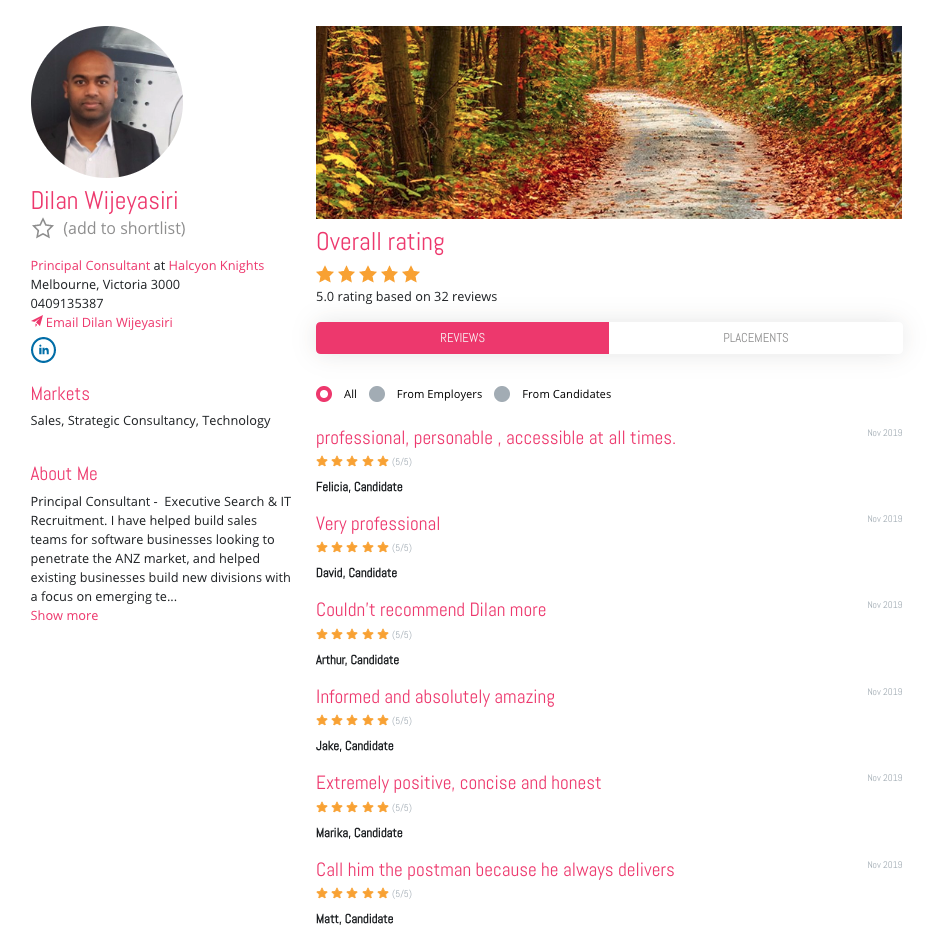Select the From Candidates radio button
This screenshot has width=936, height=930.
click(x=502, y=394)
